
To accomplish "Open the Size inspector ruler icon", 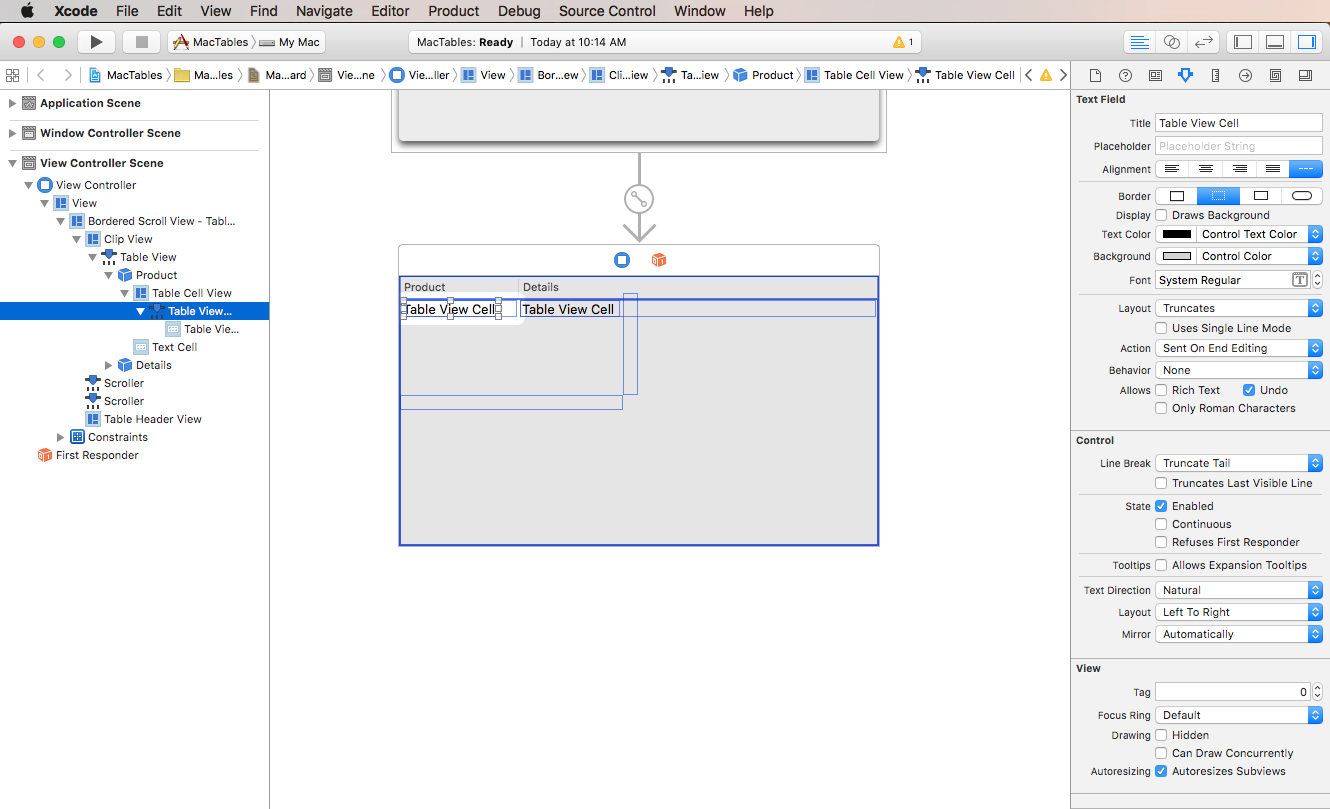I will 1216,75.
